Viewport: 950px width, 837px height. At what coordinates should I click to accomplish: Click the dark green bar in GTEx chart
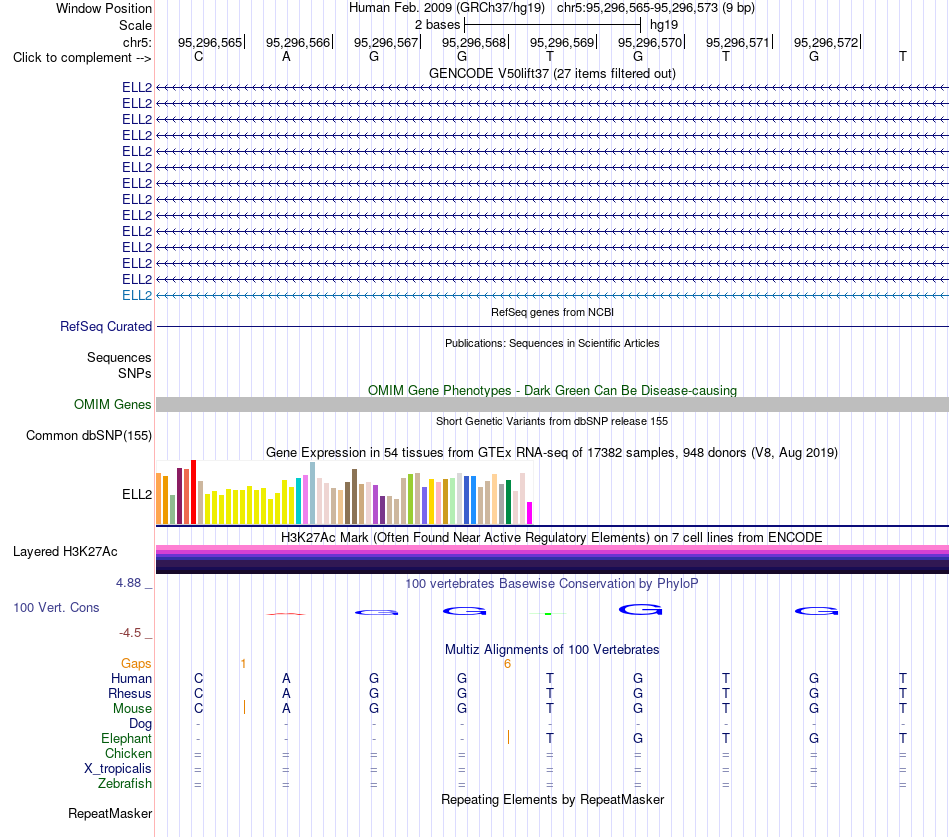508,502
